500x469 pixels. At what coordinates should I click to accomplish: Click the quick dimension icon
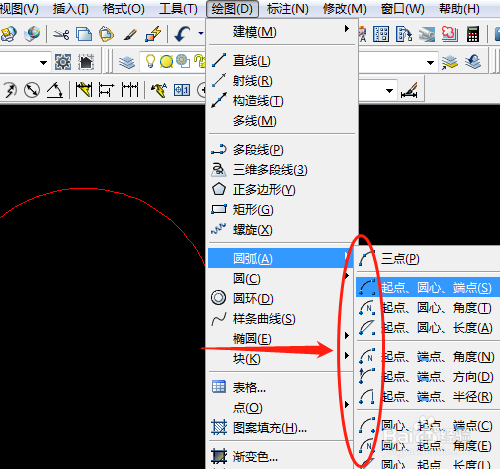tap(84, 90)
